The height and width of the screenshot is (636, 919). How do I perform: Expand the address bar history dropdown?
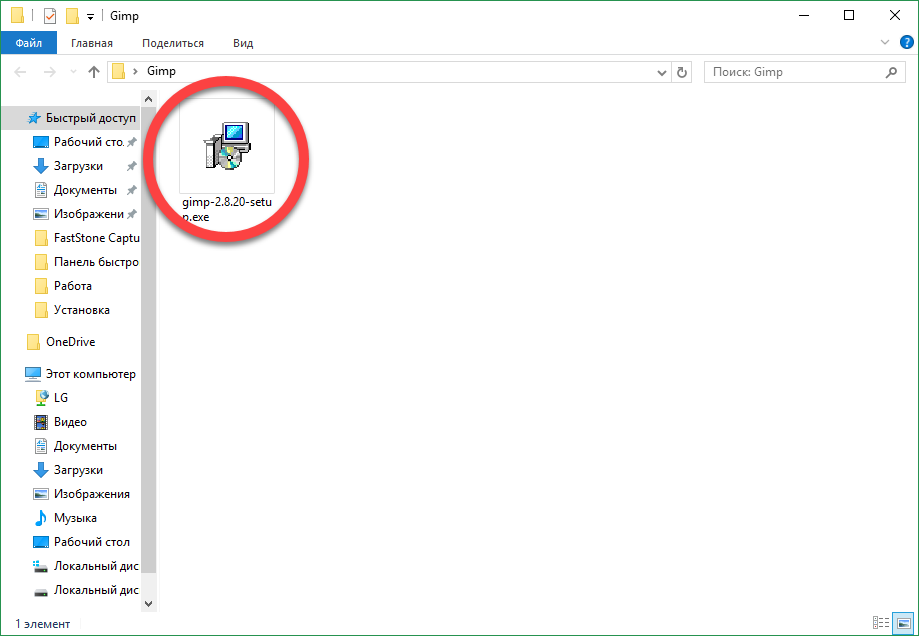point(661,72)
